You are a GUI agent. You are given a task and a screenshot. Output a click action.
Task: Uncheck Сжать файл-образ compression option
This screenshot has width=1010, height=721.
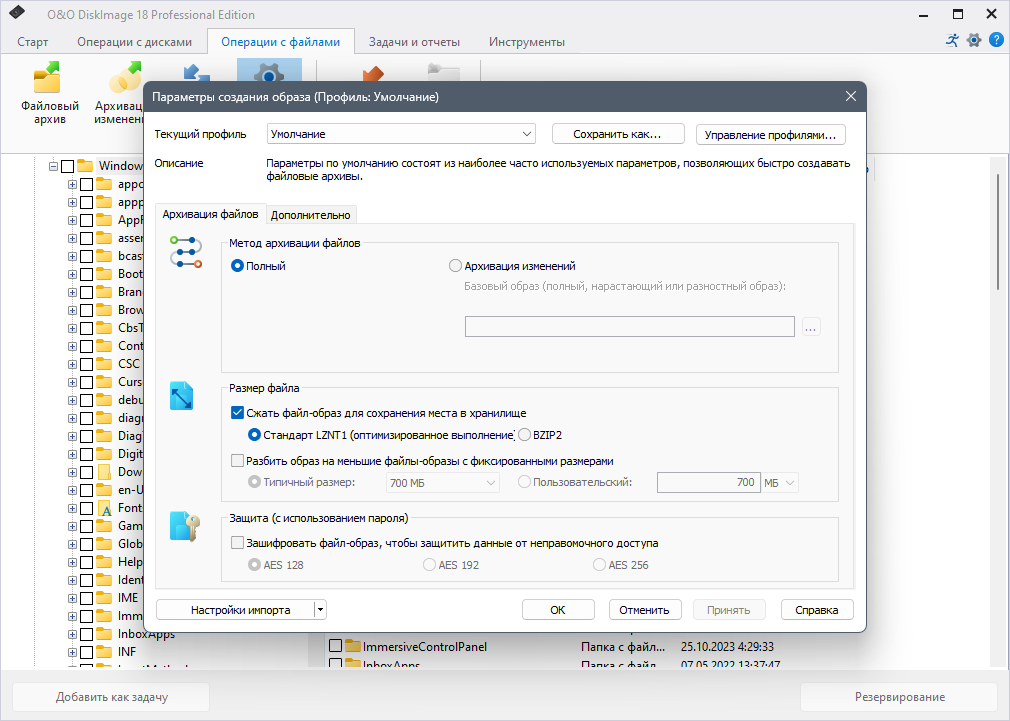point(237,413)
